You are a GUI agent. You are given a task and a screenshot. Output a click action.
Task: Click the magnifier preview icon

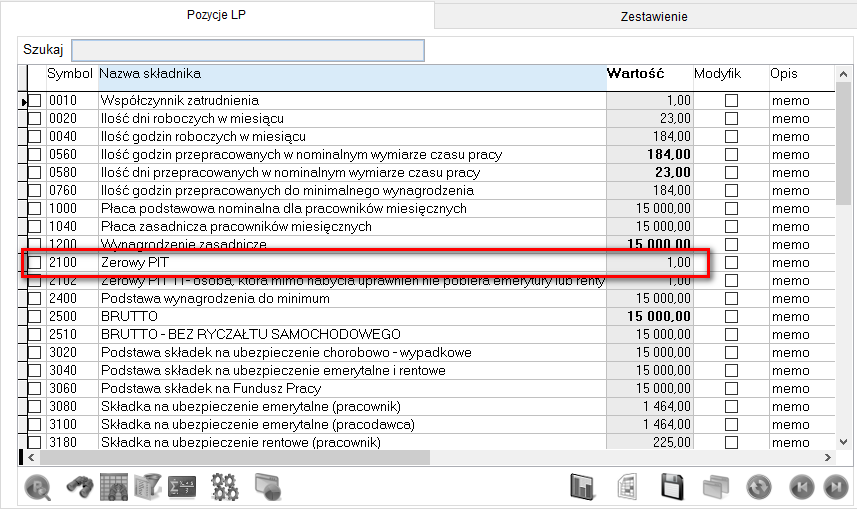(x=37, y=487)
